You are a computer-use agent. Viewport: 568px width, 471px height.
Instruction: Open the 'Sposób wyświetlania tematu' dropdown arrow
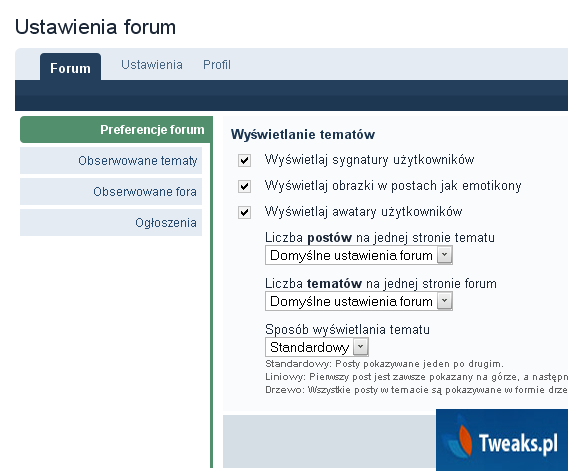click(x=360, y=347)
